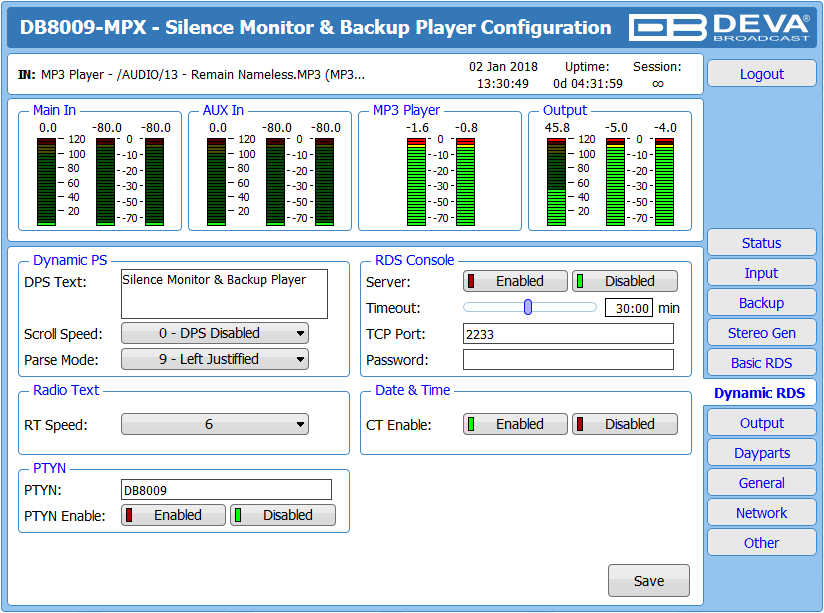The height and width of the screenshot is (613, 824).
Task: Focus the DPS Text area
Action: pos(224,294)
